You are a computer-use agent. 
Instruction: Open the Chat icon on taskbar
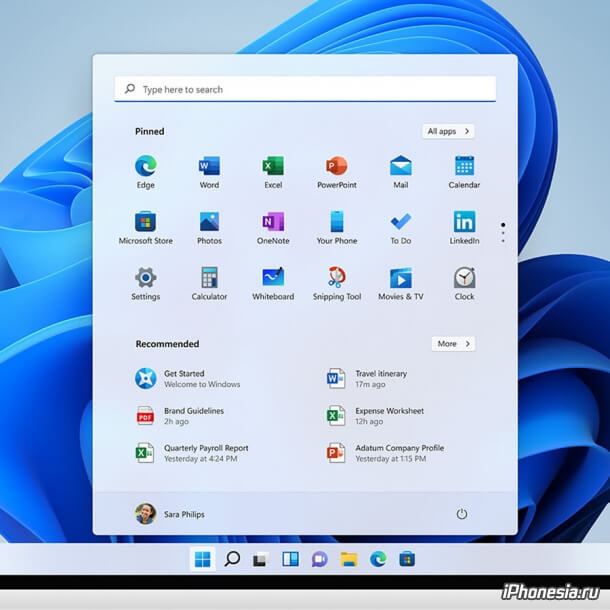[319, 559]
